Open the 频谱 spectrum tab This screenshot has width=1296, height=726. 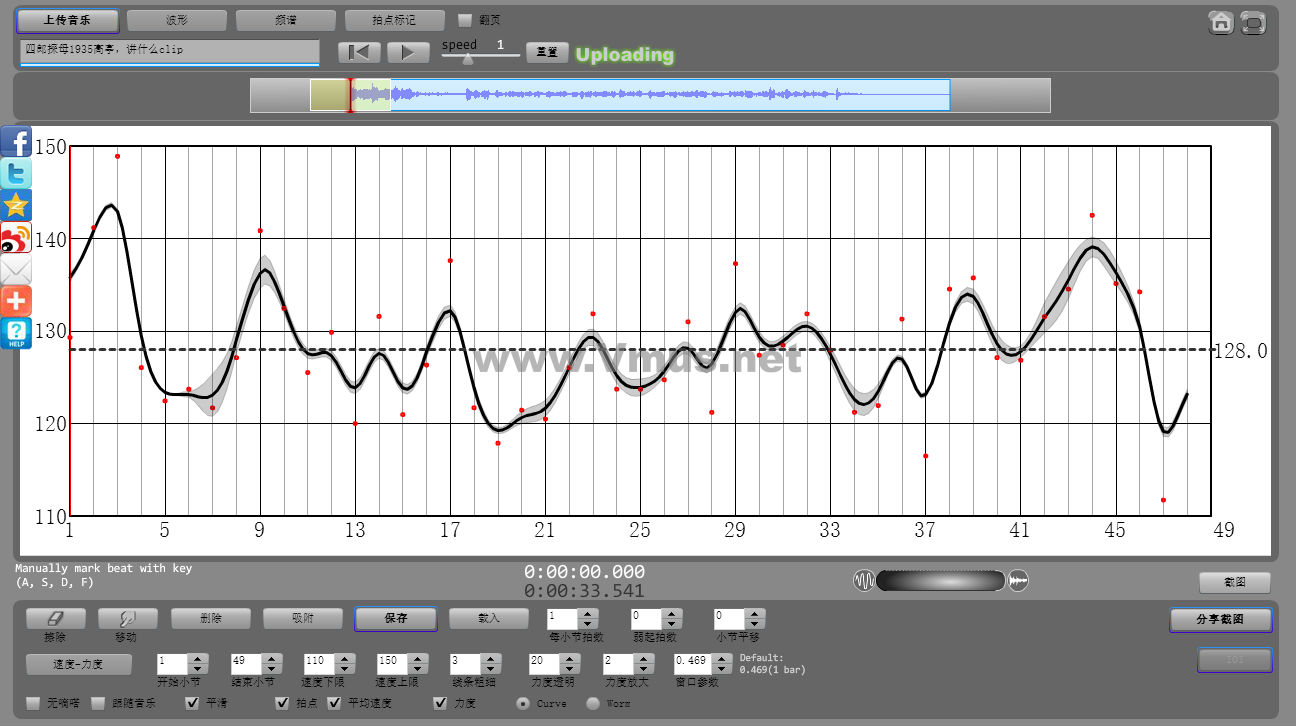285,20
